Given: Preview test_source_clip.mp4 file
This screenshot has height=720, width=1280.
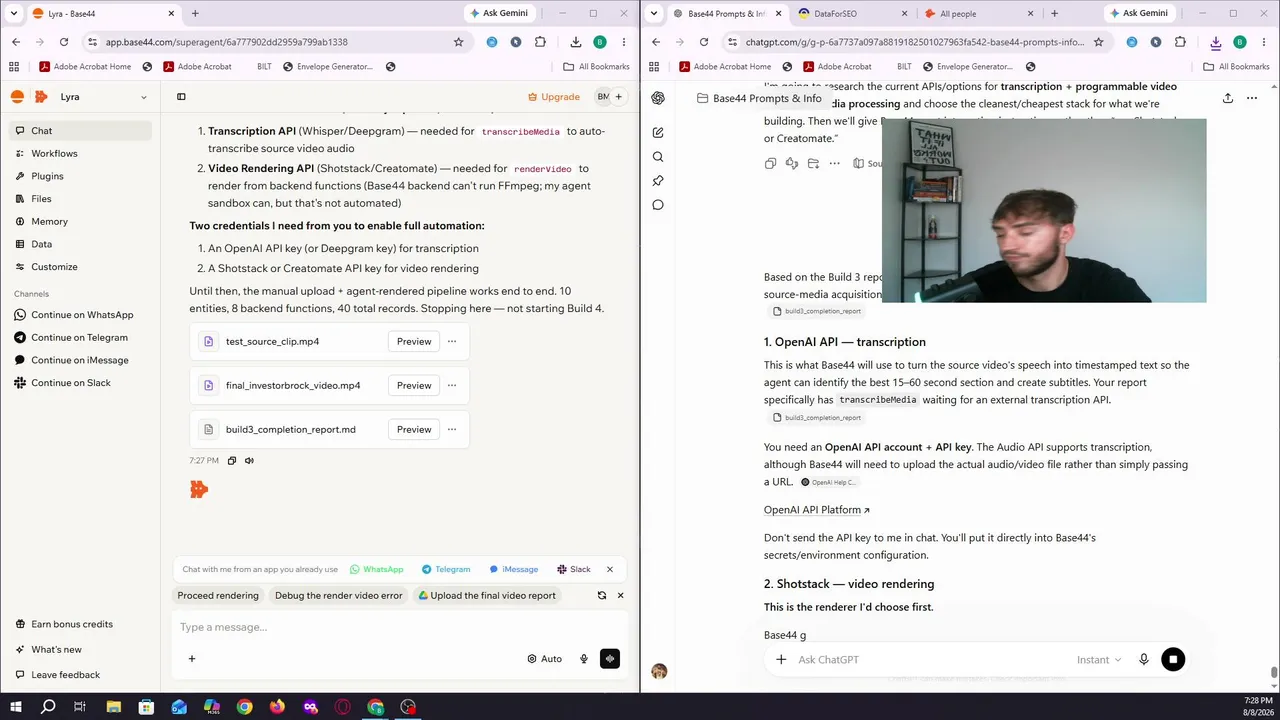Looking at the screenshot, I should tap(414, 341).
